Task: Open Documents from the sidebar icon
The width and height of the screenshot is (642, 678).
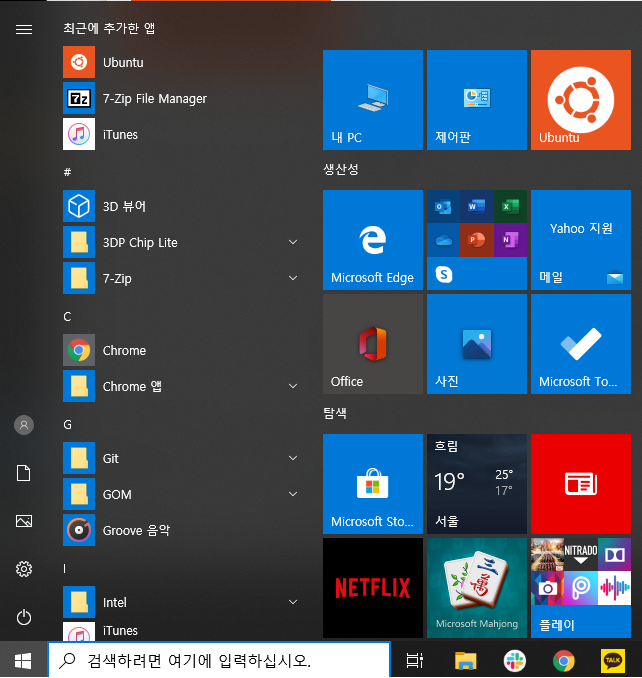Action: point(24,473)
